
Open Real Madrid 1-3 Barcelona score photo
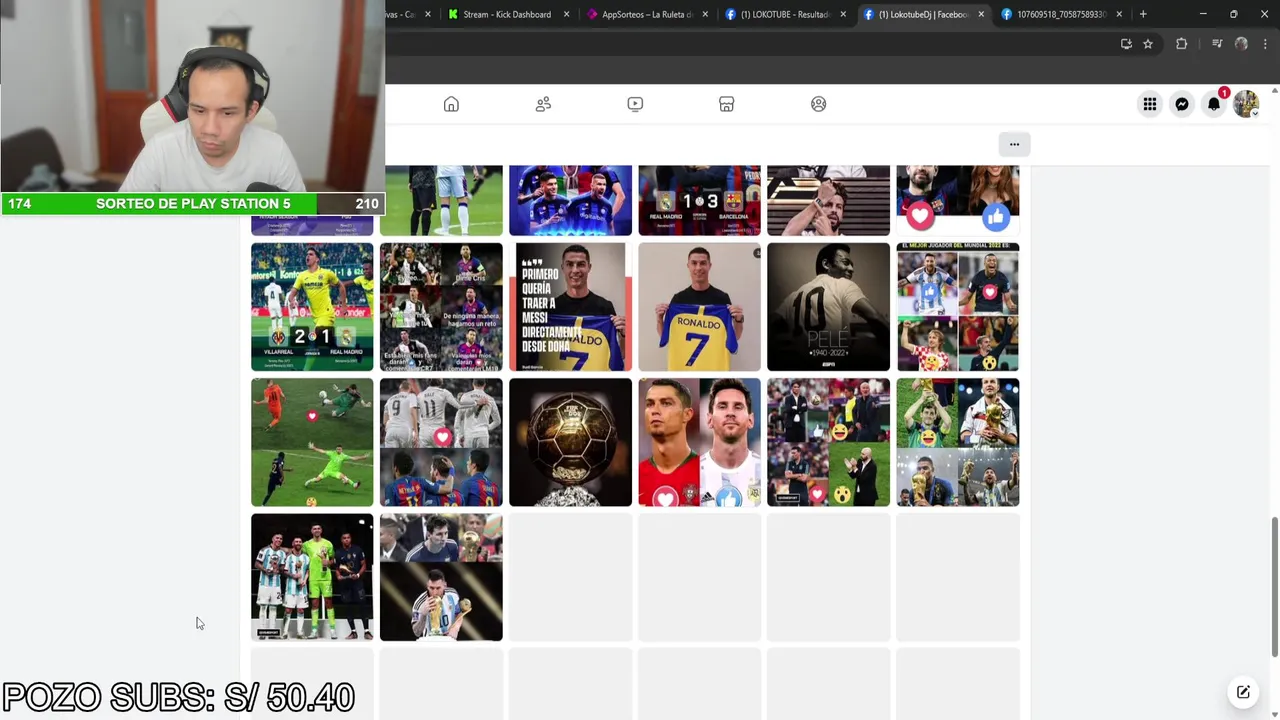699,200
